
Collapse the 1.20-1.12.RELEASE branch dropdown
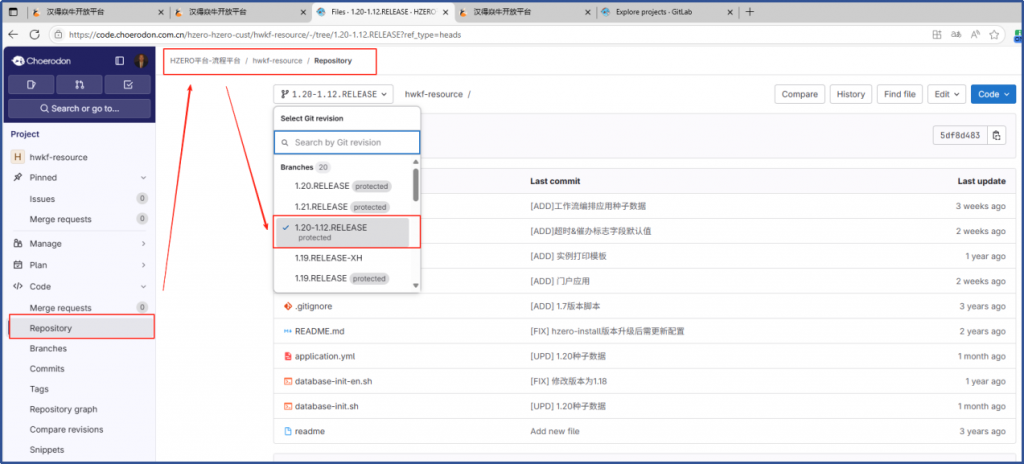click(333, 94)
